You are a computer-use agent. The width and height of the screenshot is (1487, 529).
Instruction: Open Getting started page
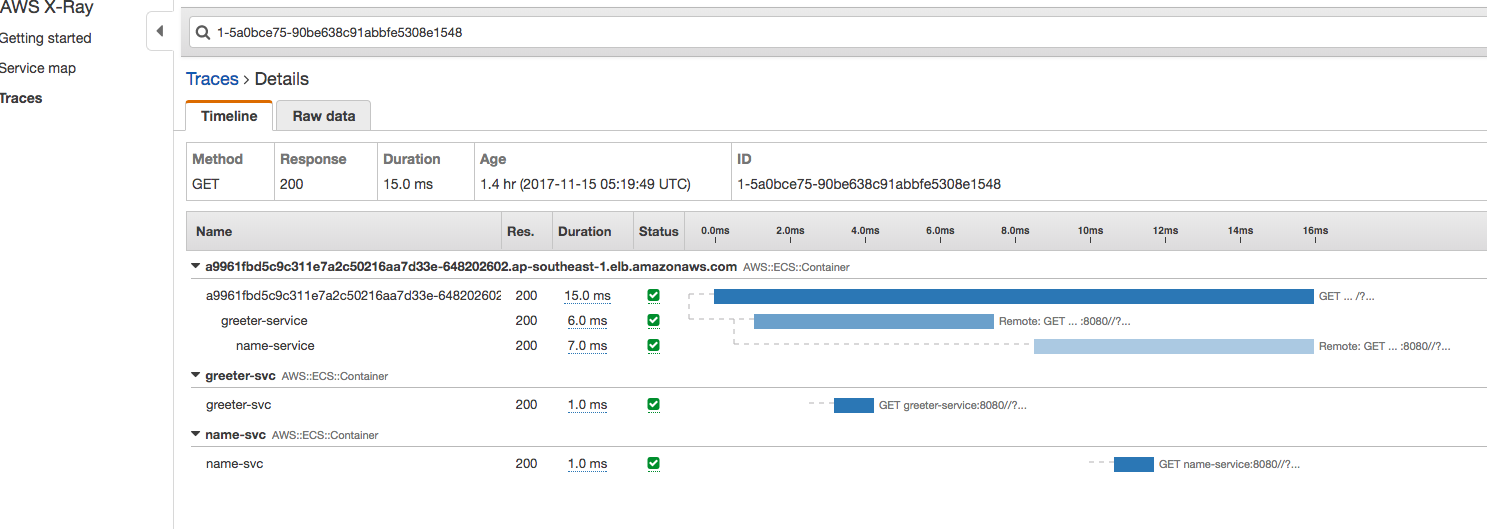[45, 38]
